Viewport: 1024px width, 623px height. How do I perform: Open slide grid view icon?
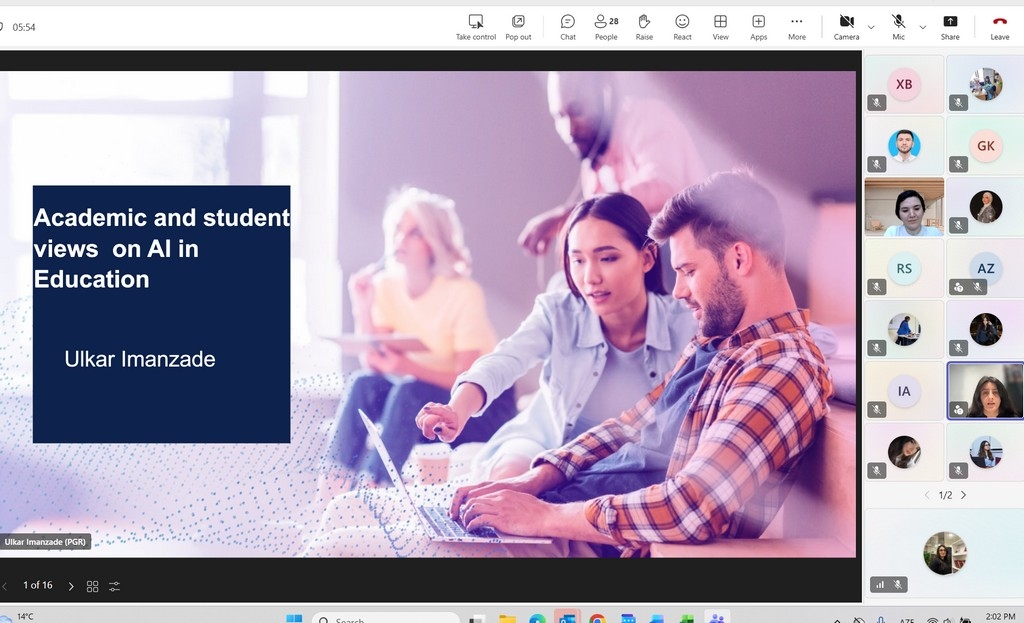[x=93, y=586]
